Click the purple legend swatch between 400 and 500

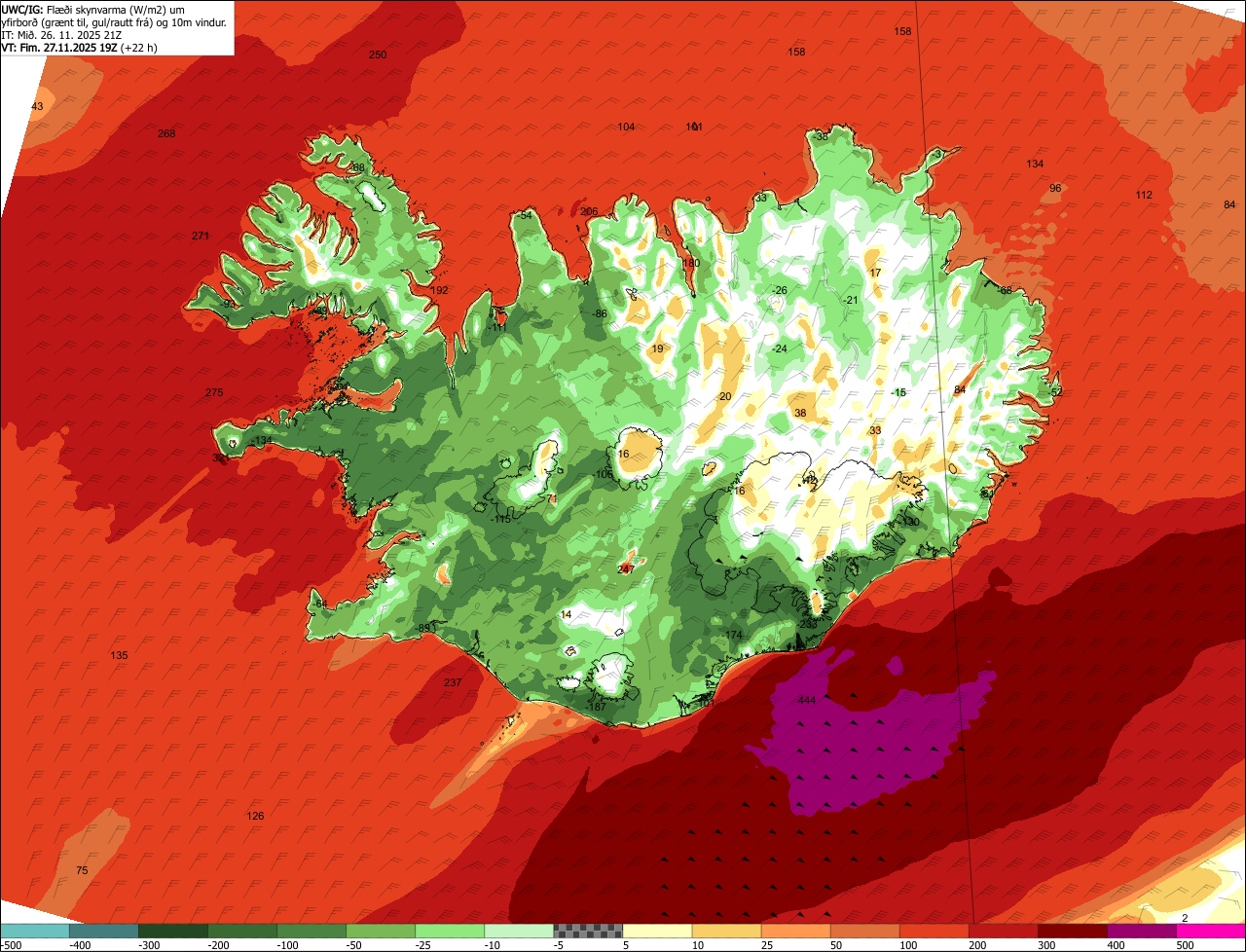tap(1142, 930)
